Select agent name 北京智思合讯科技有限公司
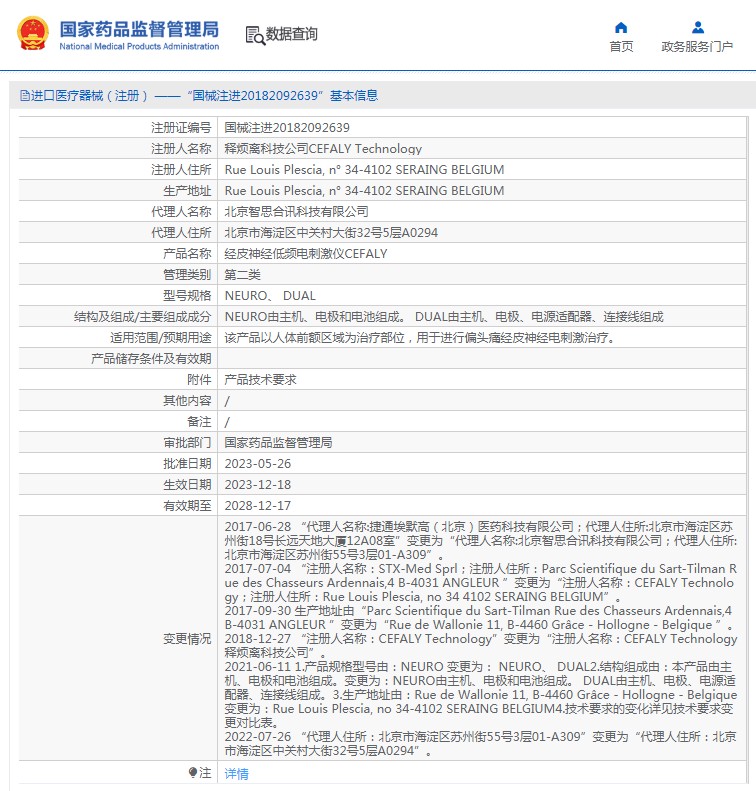 pyautogui.click(x=297, y=212)
